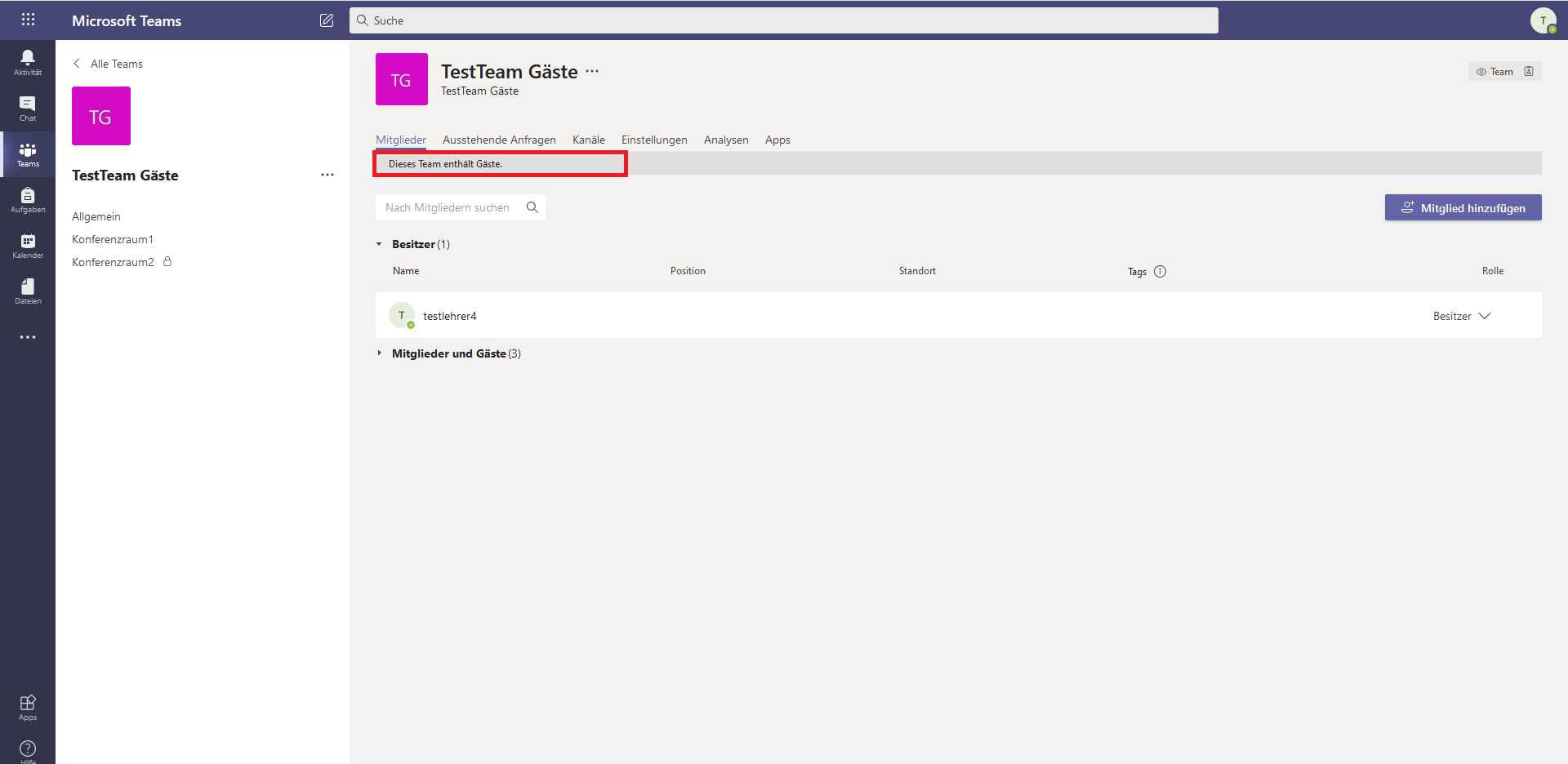This screenshot has width=1568, height=764.
Task: Click the member search magnifier icon
Action: click(x=532, y=207)
